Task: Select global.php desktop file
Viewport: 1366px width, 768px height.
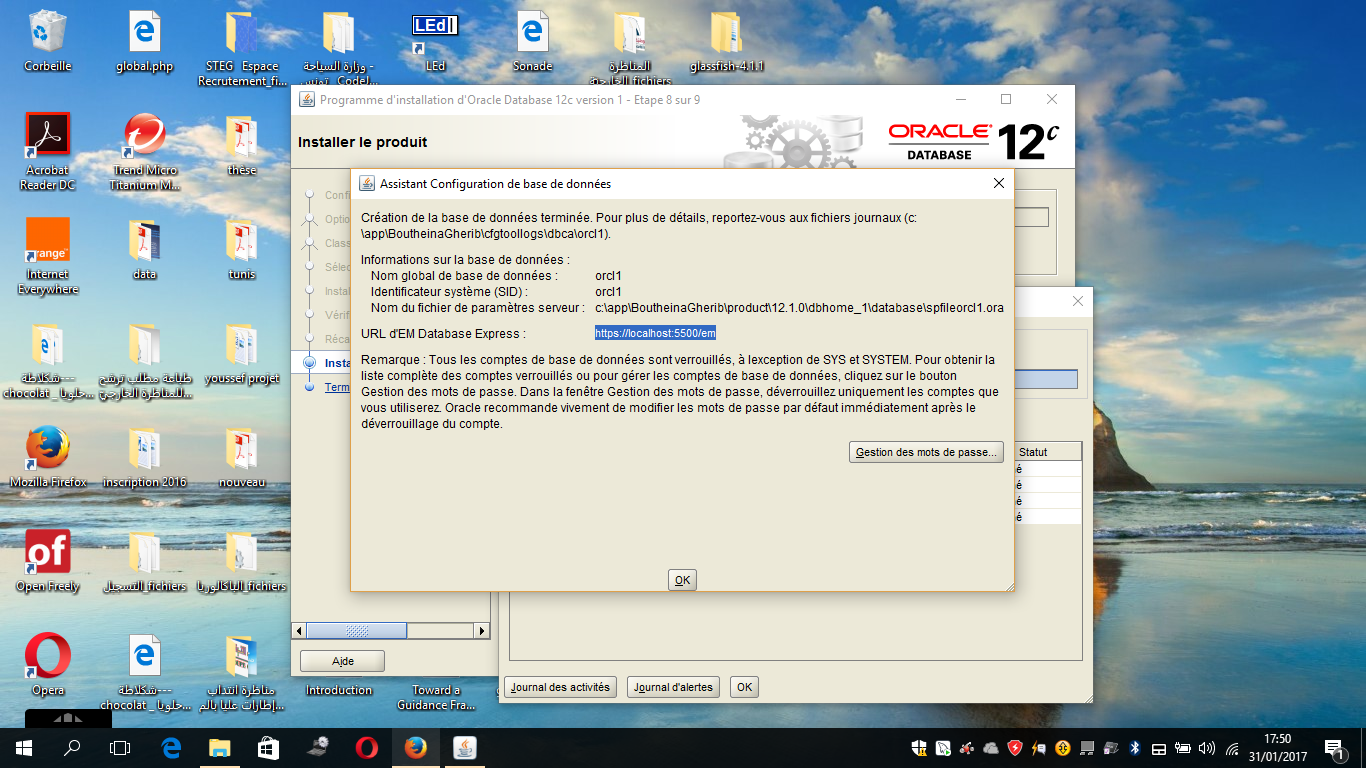Action: 144,42
